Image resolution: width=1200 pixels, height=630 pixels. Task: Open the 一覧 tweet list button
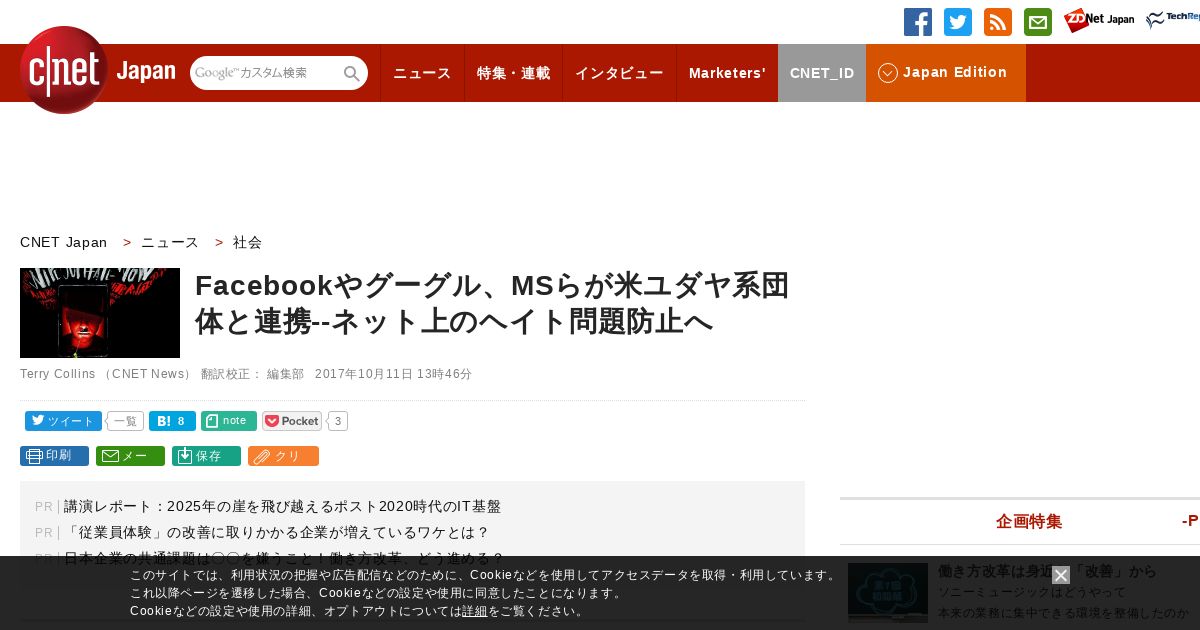pos(125,421)
